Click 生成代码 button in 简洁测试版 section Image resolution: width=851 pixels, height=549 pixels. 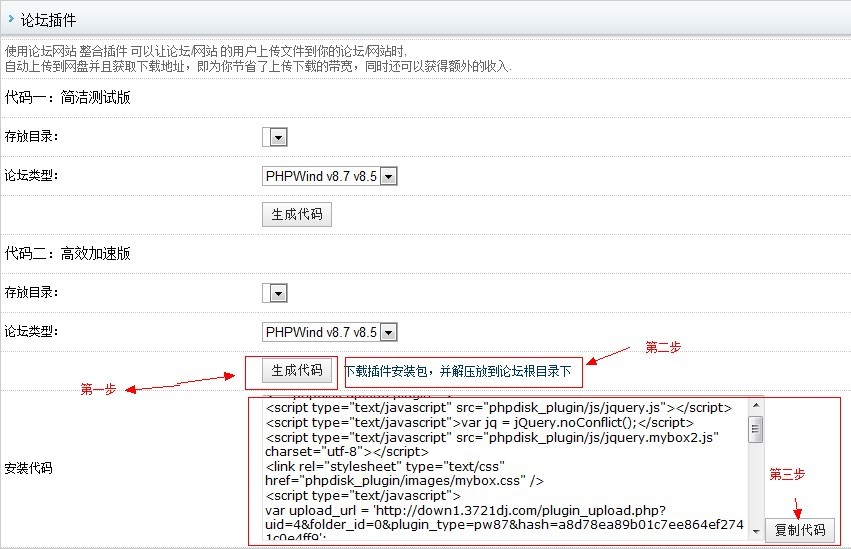(297, 214)
